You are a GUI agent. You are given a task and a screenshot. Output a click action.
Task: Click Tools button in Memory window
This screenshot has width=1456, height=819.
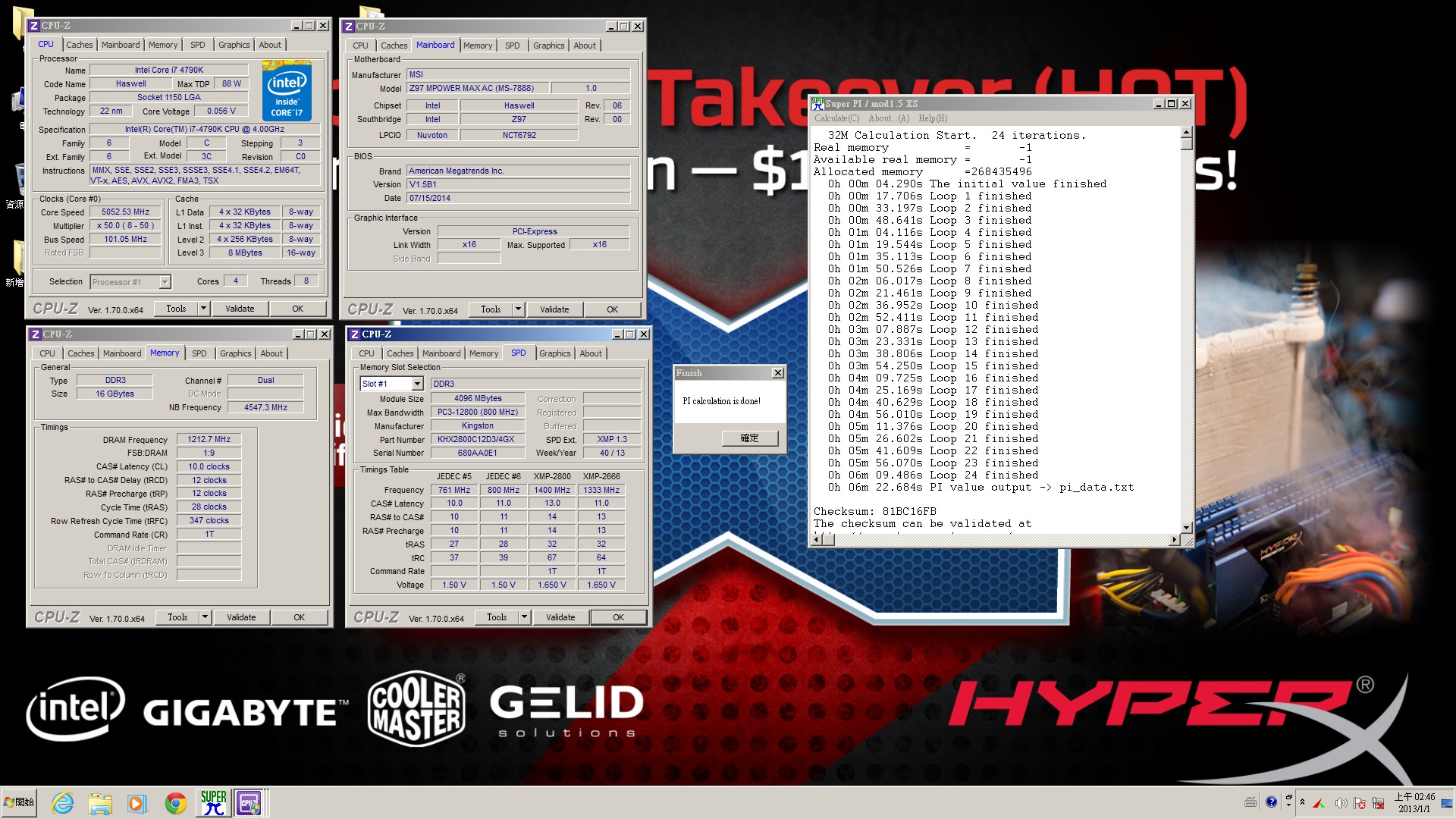pos(177,617)
